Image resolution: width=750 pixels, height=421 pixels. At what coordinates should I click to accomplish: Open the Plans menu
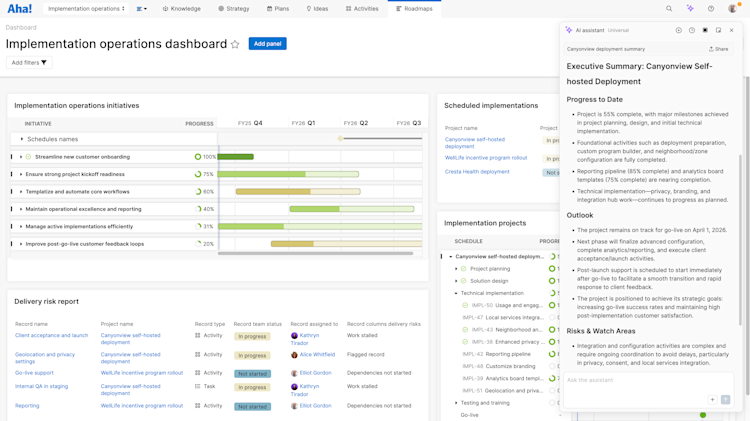coord(278,9)
